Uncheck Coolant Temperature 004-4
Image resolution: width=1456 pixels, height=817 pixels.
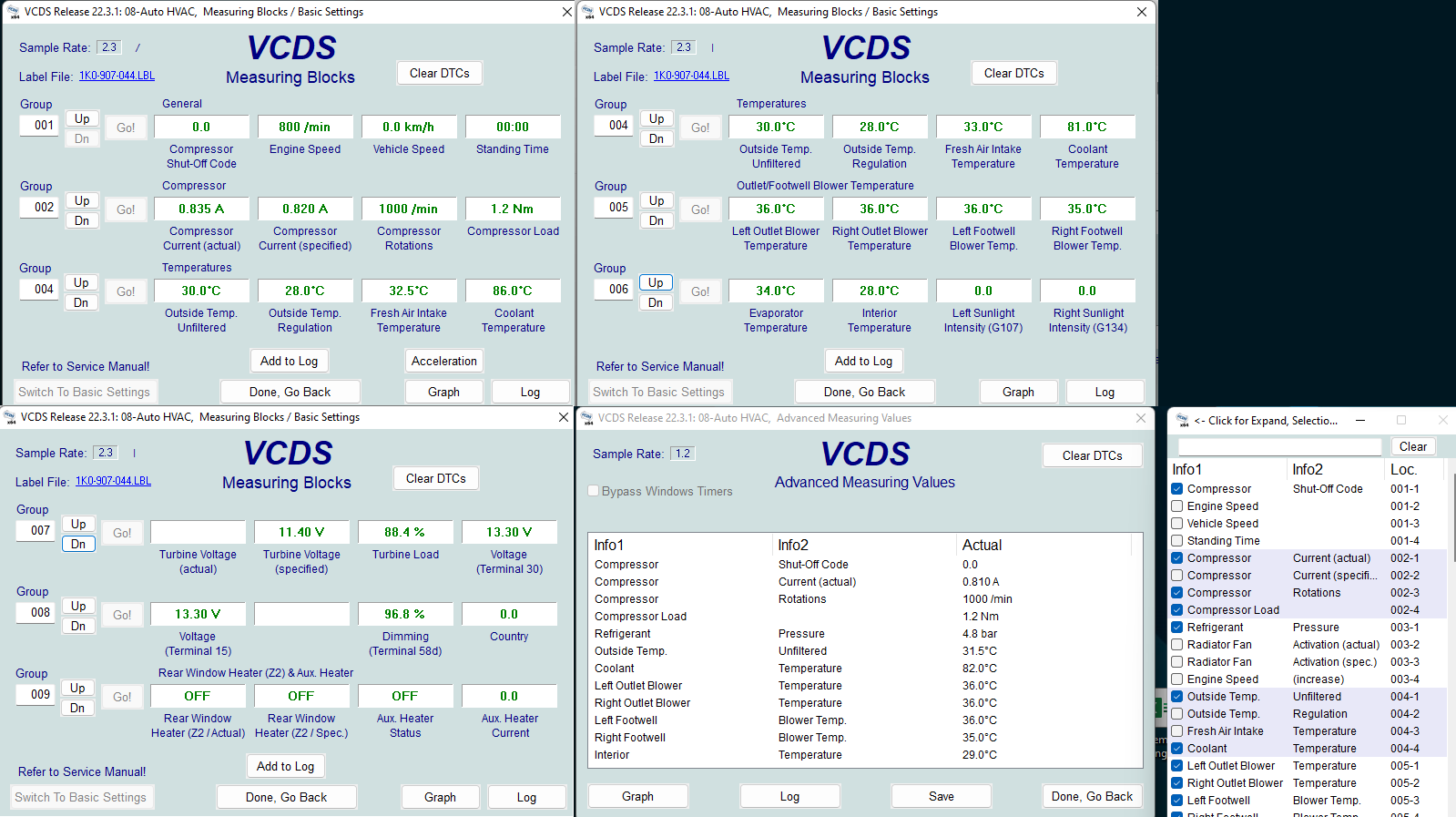[1177, 749]
